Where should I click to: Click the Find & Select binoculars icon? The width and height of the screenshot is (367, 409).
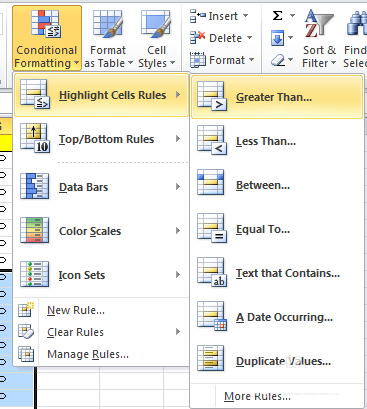click(356, 24)
